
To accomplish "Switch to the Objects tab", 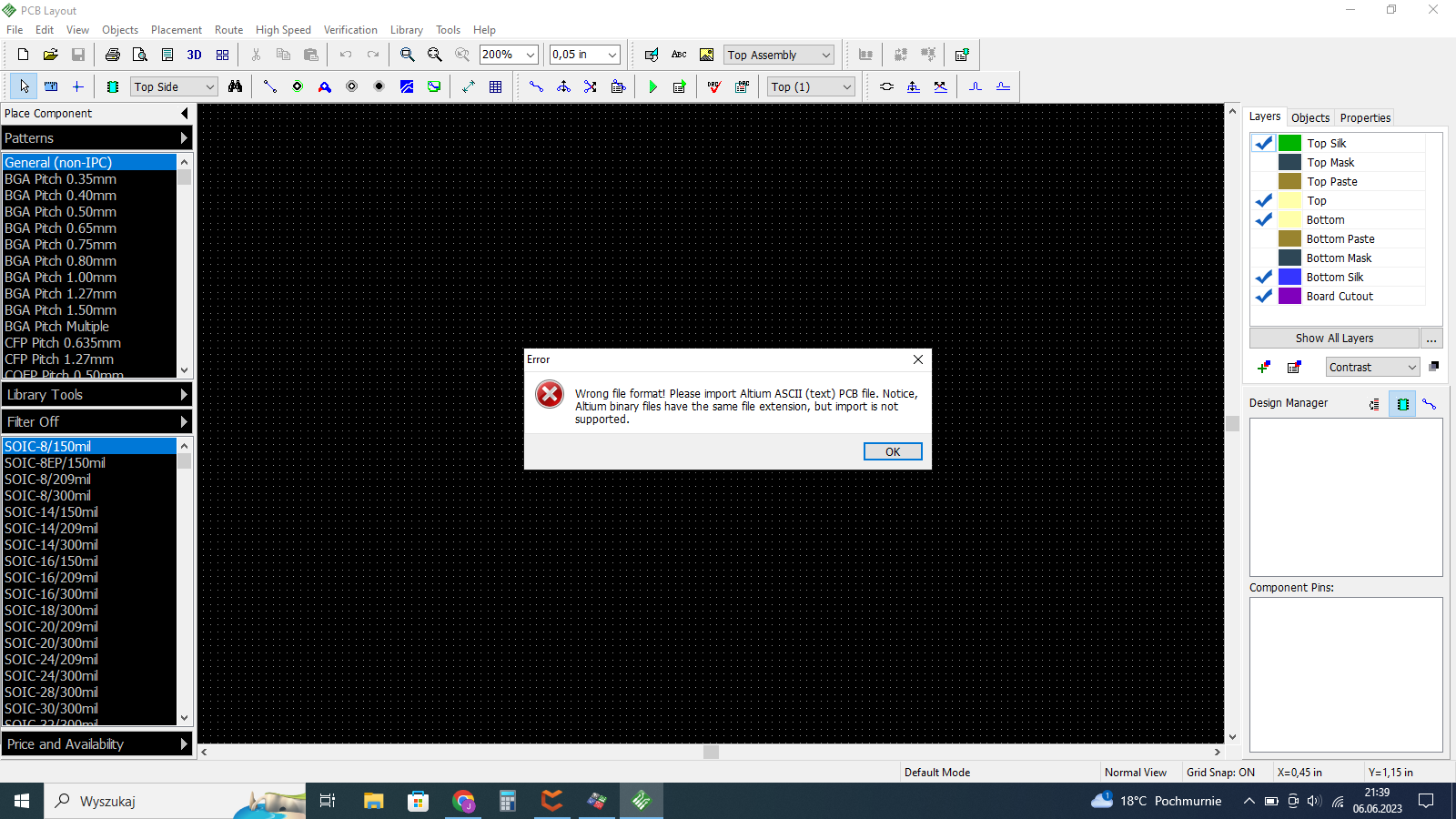I will point(1310,117).
